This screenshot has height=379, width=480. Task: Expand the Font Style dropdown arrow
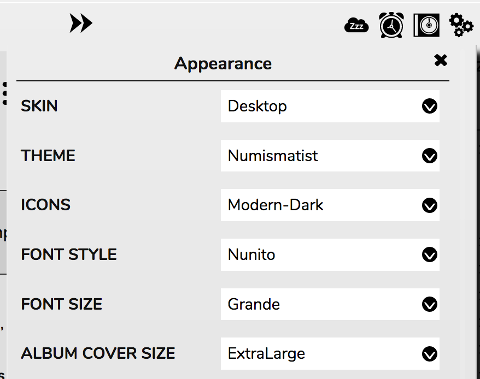(429, 255)
